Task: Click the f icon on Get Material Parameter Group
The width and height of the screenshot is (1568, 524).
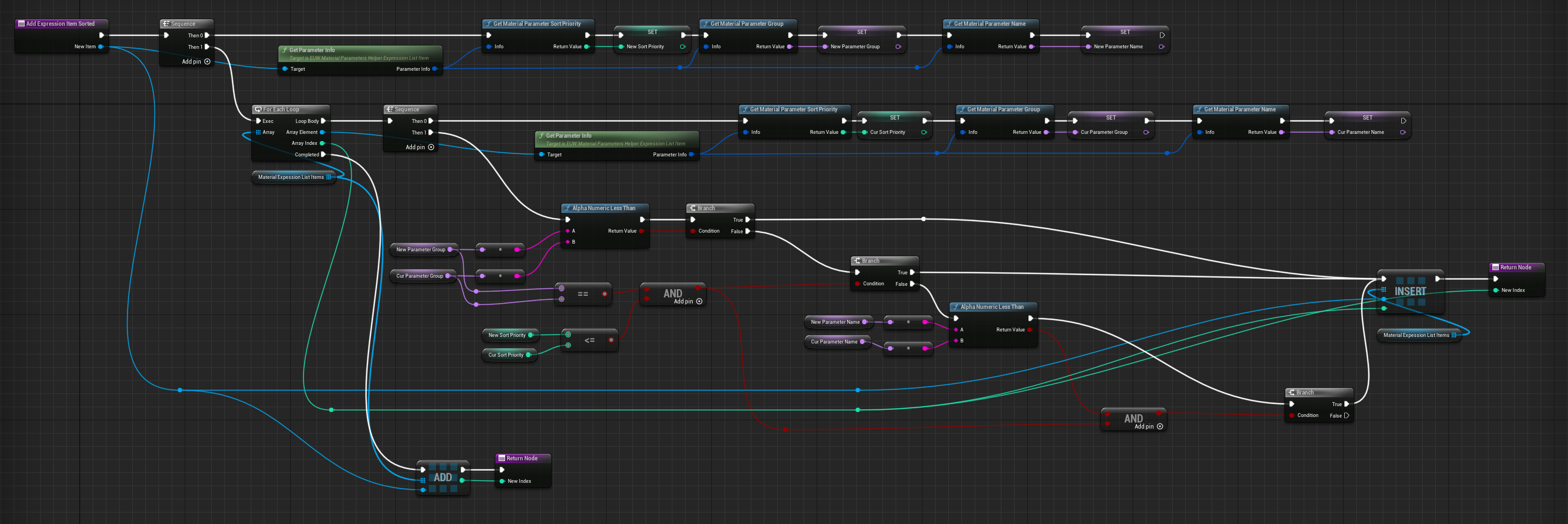Action: (705, 24)
